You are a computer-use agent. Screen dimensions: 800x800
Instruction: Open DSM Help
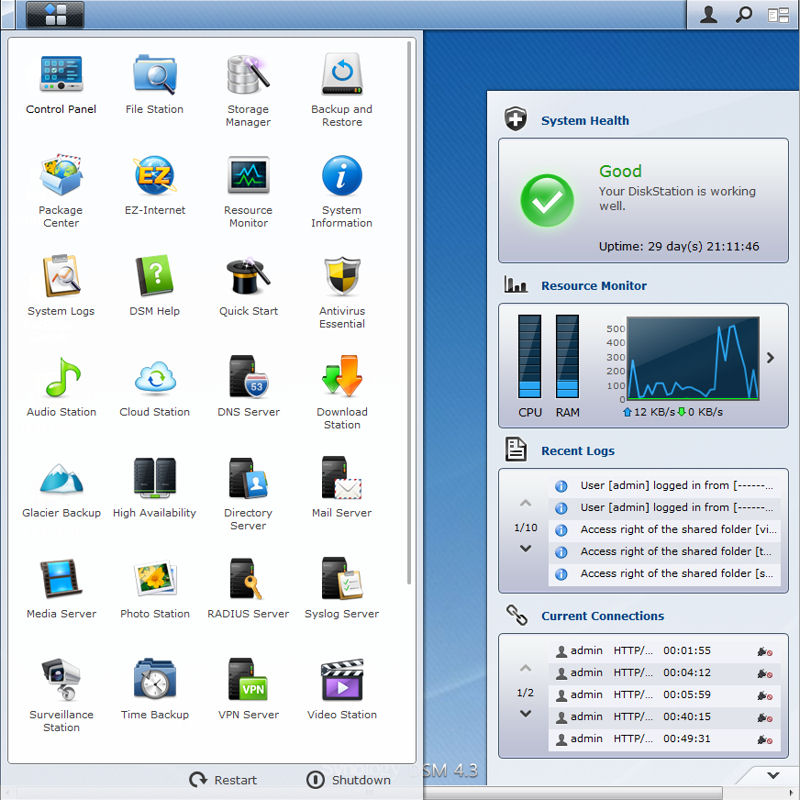click(155, 286)
